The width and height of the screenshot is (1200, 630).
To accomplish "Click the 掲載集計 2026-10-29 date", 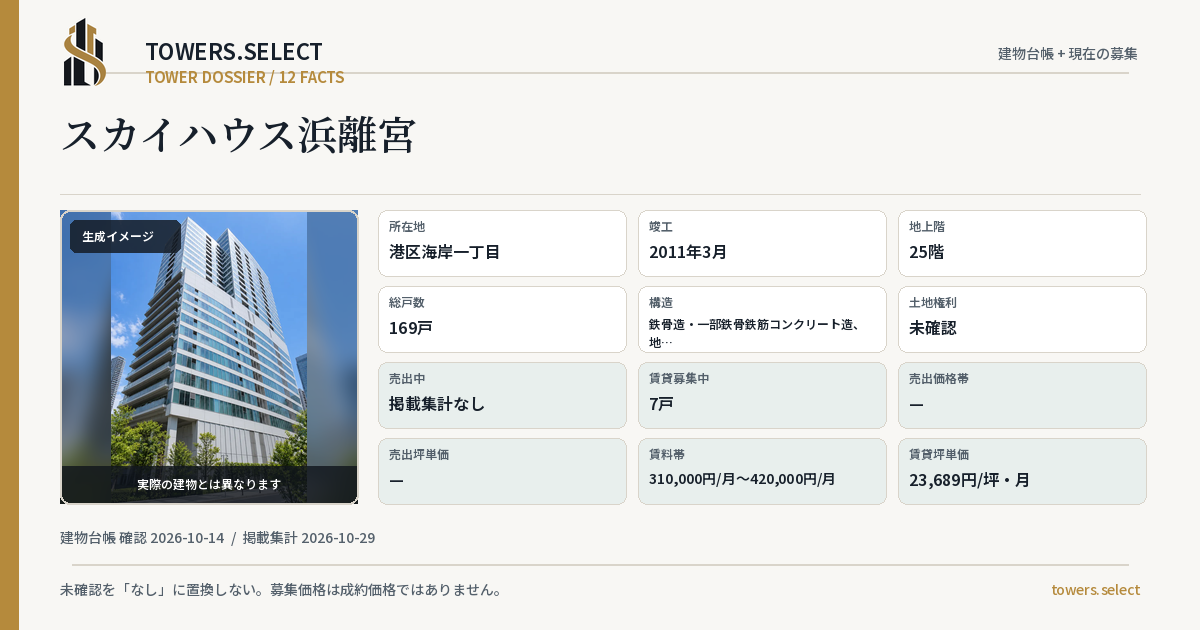I will pyautogui.click(x=309, y=538).
